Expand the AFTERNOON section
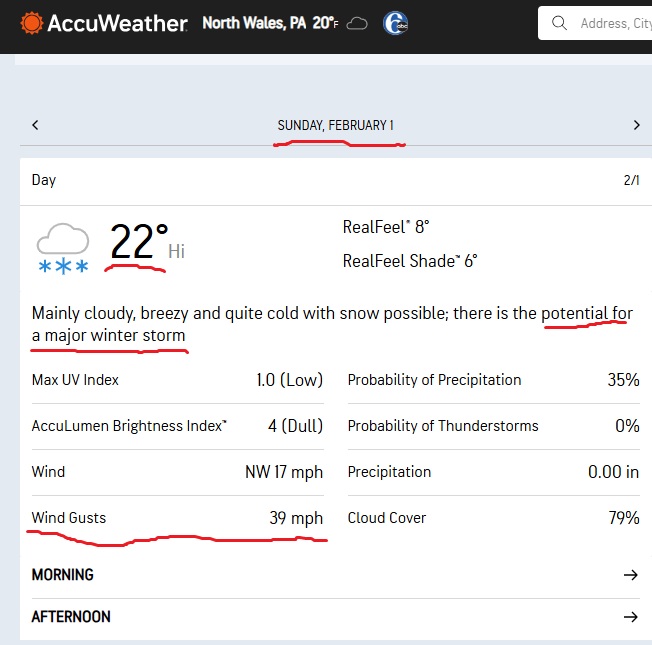The image size is (652, 645). click(x=71, y=617)
